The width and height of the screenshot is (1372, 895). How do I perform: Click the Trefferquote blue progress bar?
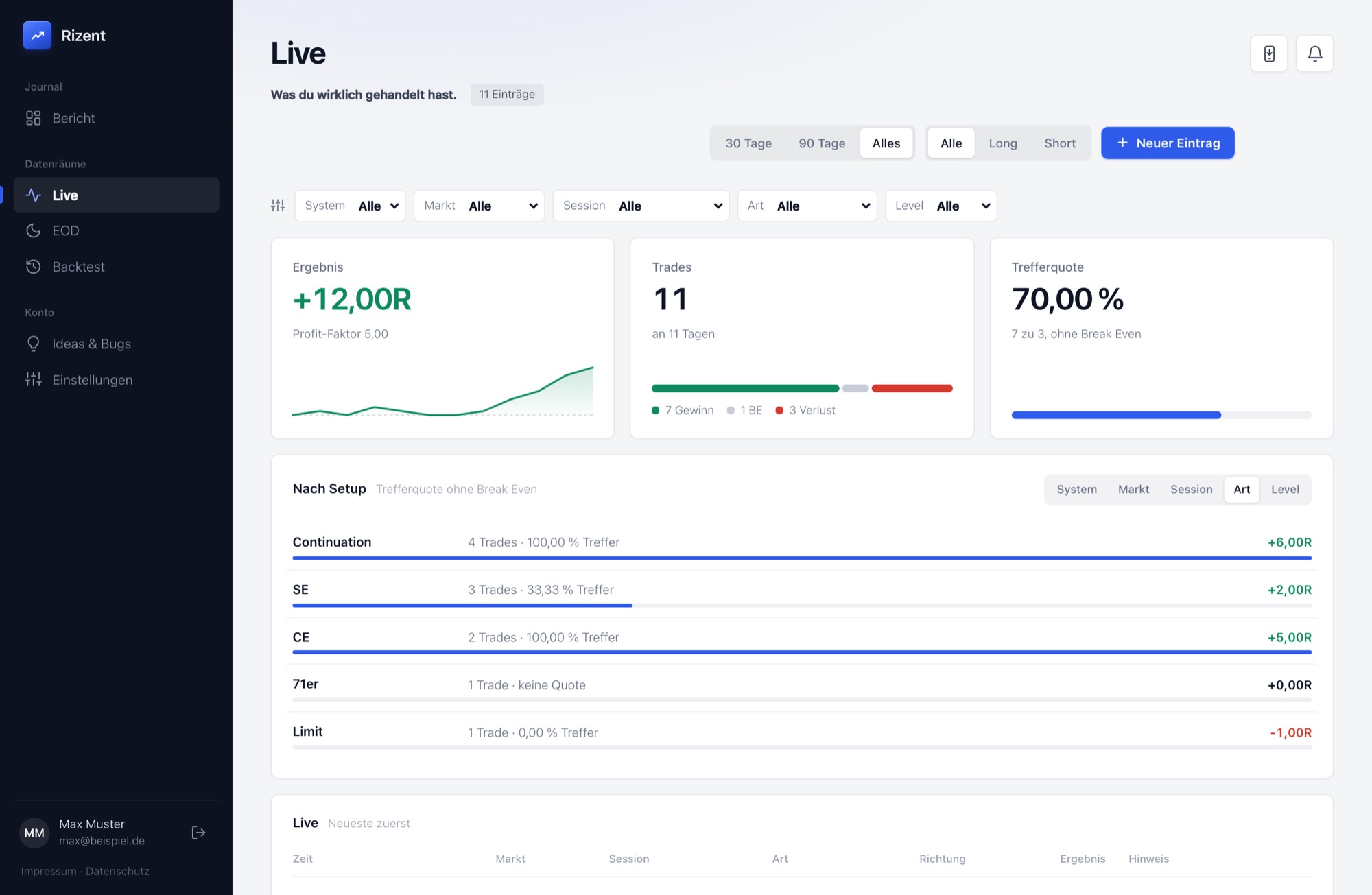[1161, 415]
